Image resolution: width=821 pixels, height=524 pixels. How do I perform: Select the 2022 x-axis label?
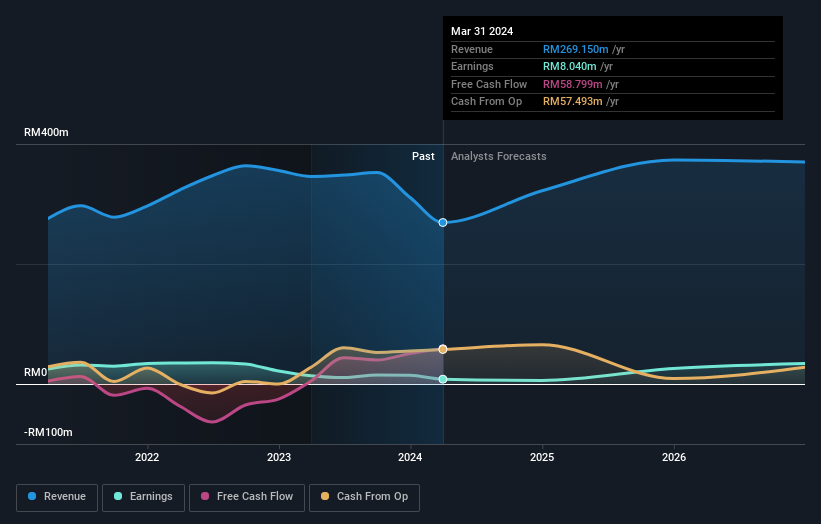coord(147,457)
